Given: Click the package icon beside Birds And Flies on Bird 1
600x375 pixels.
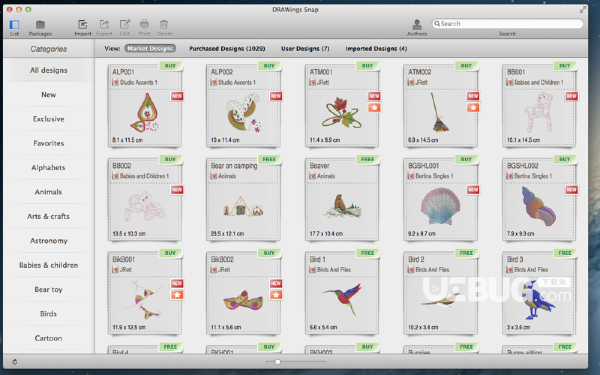Looking at the screenshot, I should point(313,270).
